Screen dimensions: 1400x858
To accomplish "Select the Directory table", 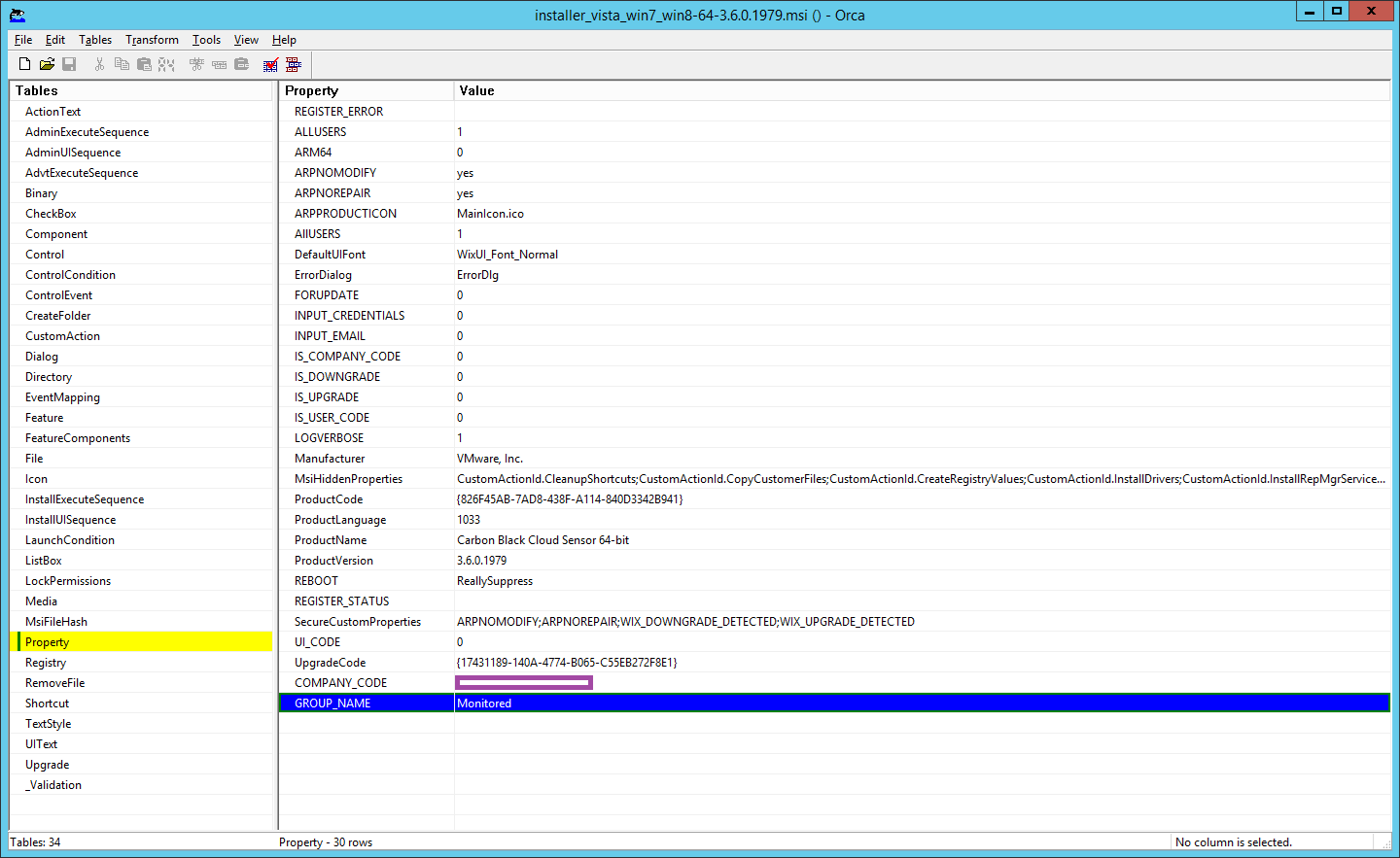I will [x=49, y=377].
